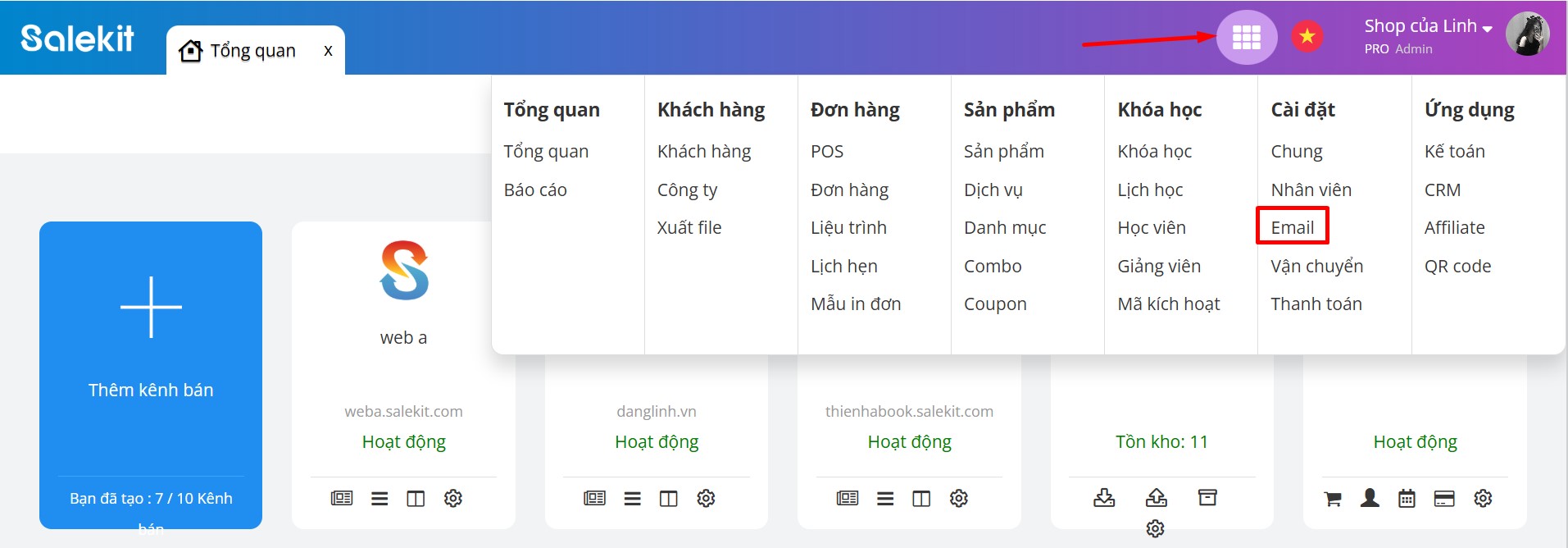The width and height of the screenshot is (1568, 548).
Task: Click the stock import icon on the inventory card
Action: click(1104, 497)
